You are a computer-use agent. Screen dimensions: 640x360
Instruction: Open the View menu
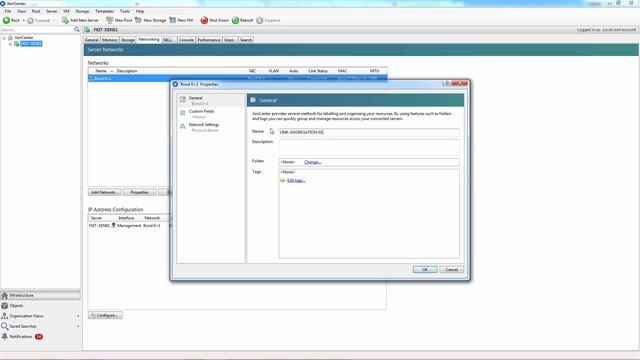(21, 11)
